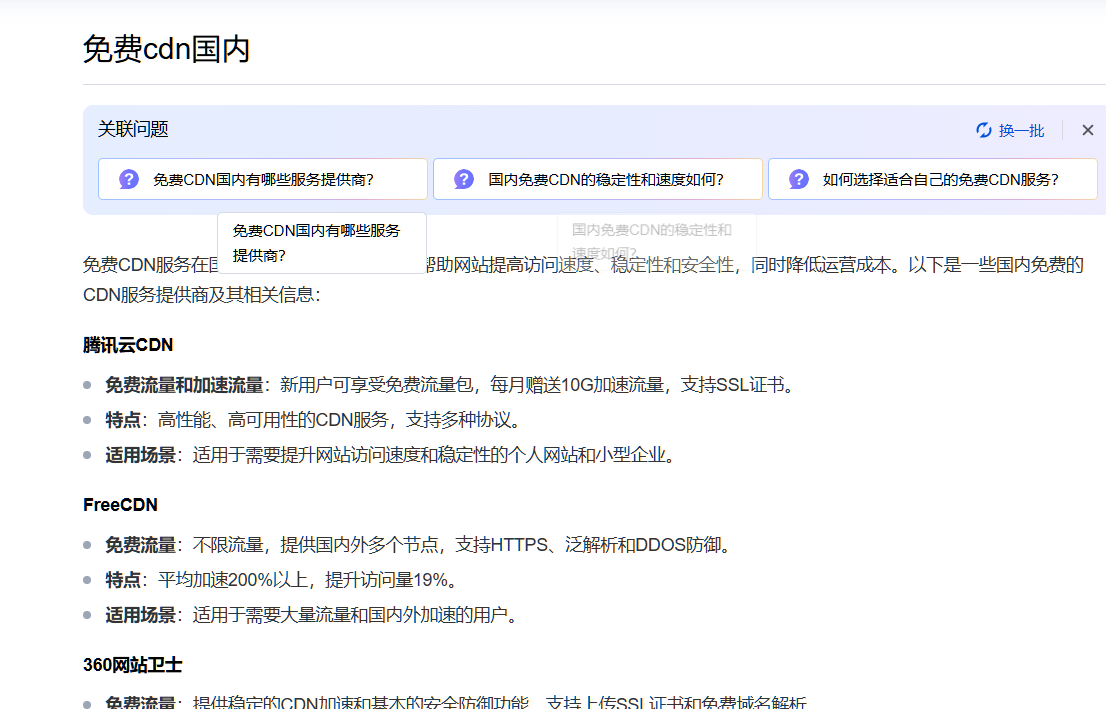The height and width of the screenshot is (709, 1106).
Task: Click the 360网站卫士 section heading
Action: pos(133,665)
